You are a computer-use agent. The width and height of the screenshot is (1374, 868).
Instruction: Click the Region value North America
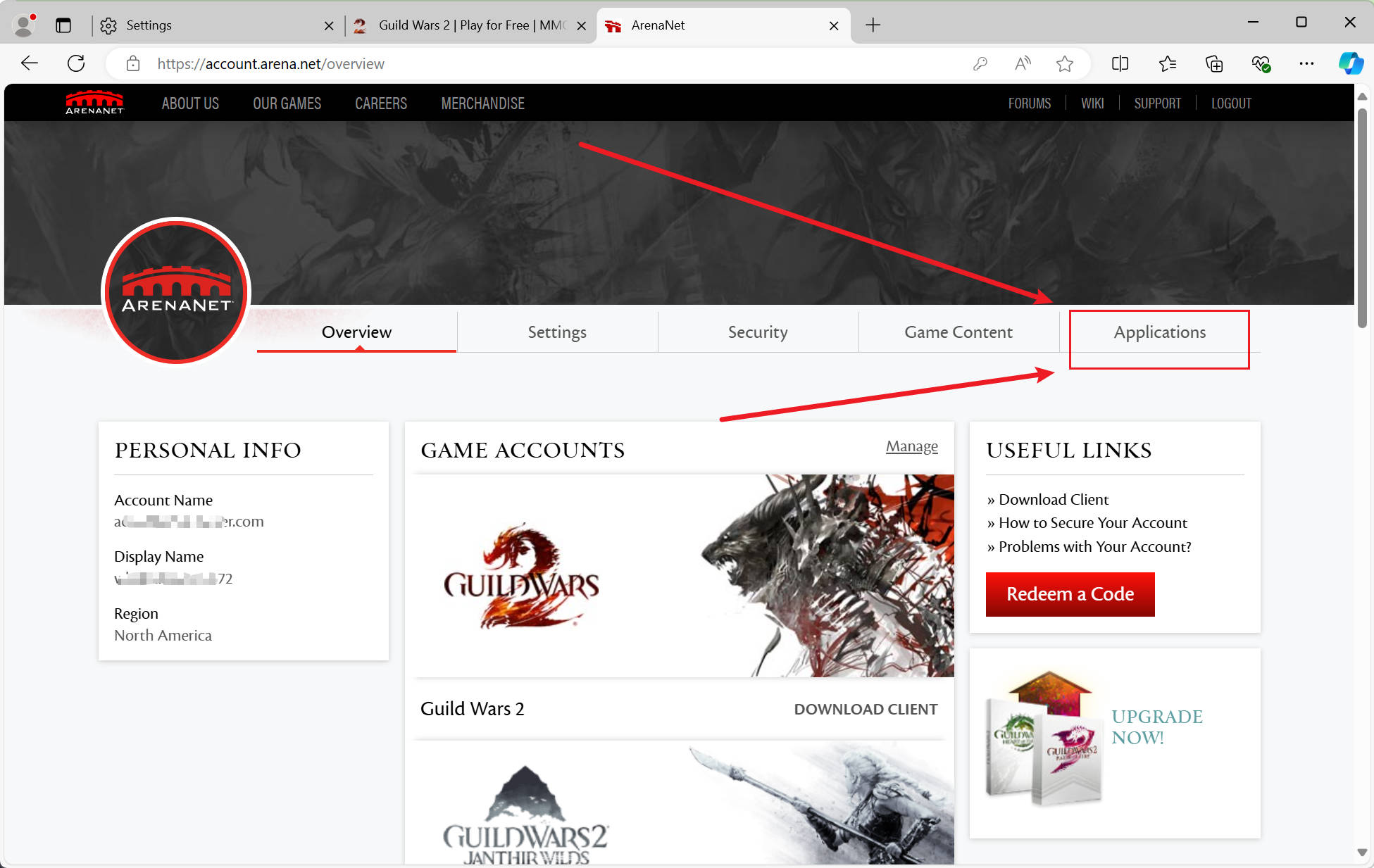click(163, 636)
